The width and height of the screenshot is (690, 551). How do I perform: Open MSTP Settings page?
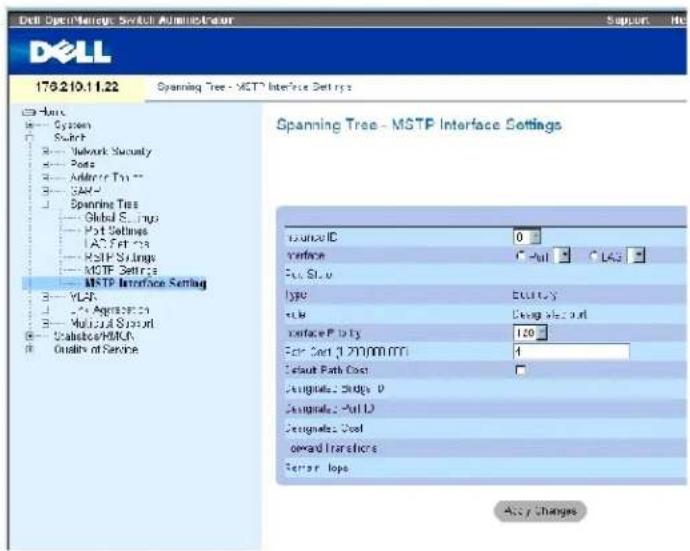click(x=121, y=270)
